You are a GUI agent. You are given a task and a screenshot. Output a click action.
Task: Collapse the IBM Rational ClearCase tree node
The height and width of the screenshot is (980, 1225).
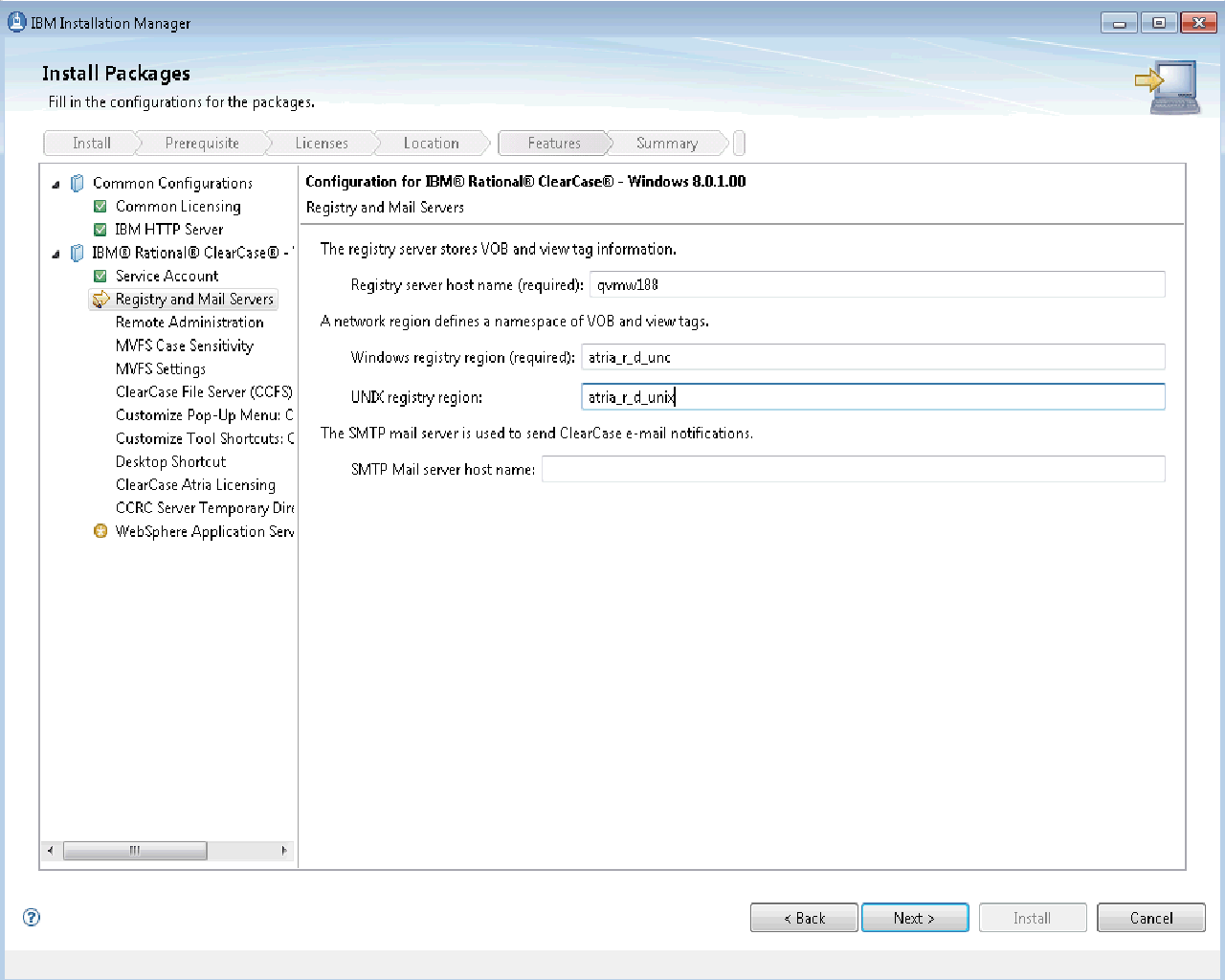coord(56,254)
